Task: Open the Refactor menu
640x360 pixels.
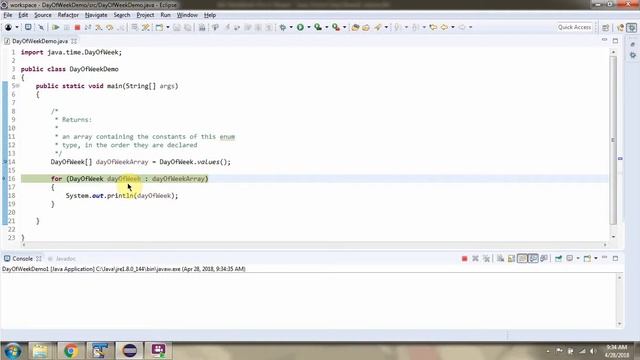Action: click(x=68, y=15)
